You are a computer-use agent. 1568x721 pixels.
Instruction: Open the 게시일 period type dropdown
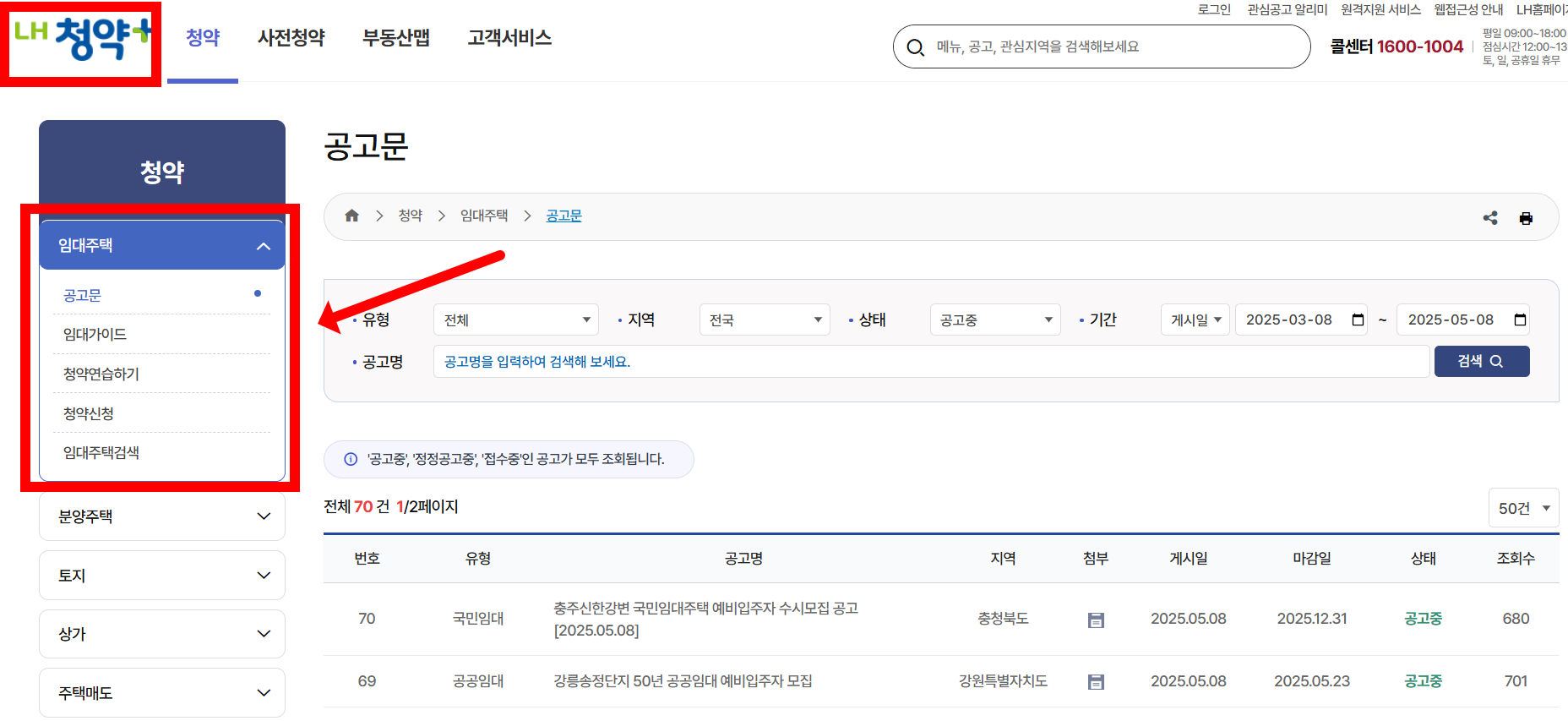point(1195,320)
